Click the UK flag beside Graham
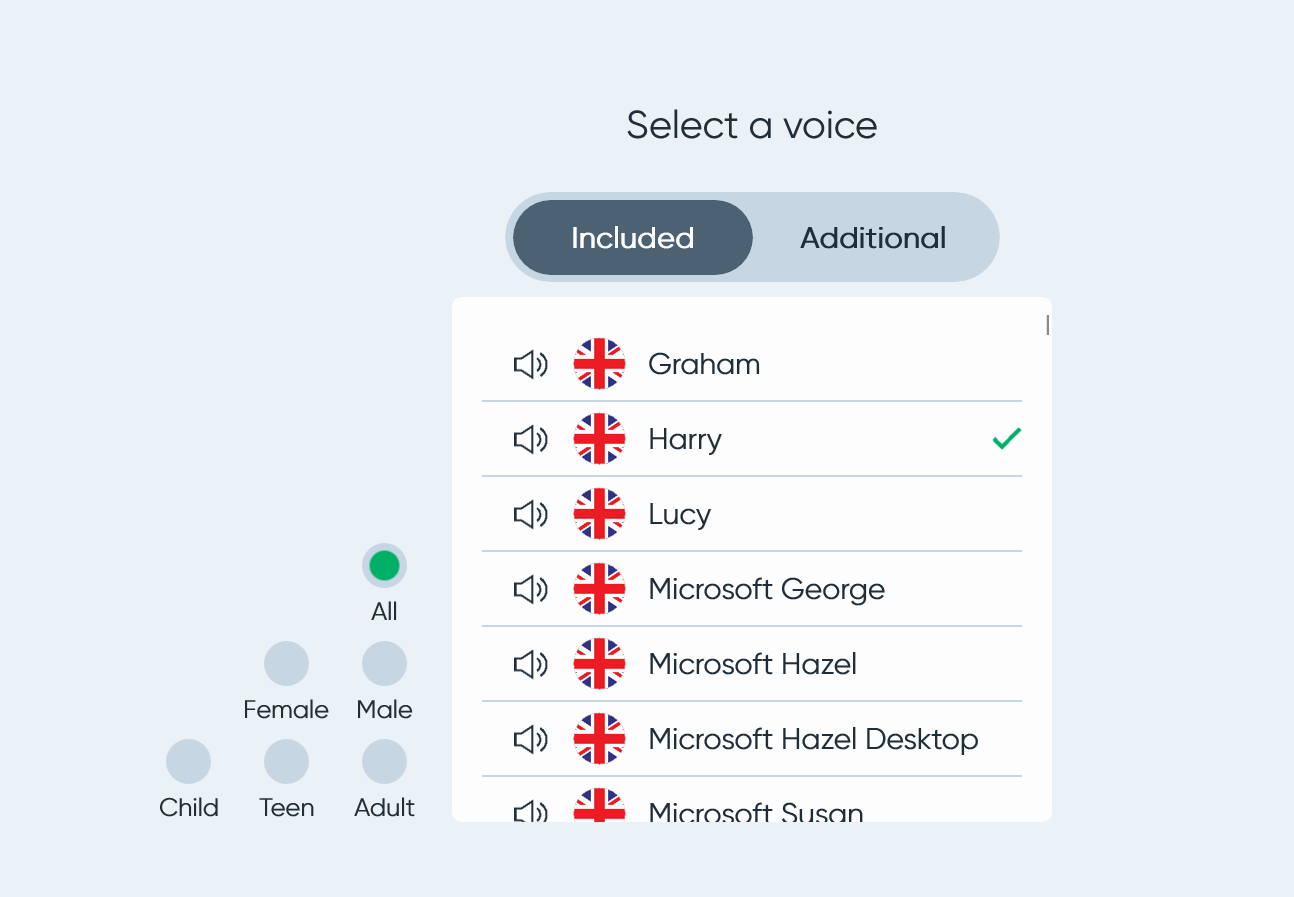Image resolution: width=1294 pixels, height=897 pixels. [599, 364]
